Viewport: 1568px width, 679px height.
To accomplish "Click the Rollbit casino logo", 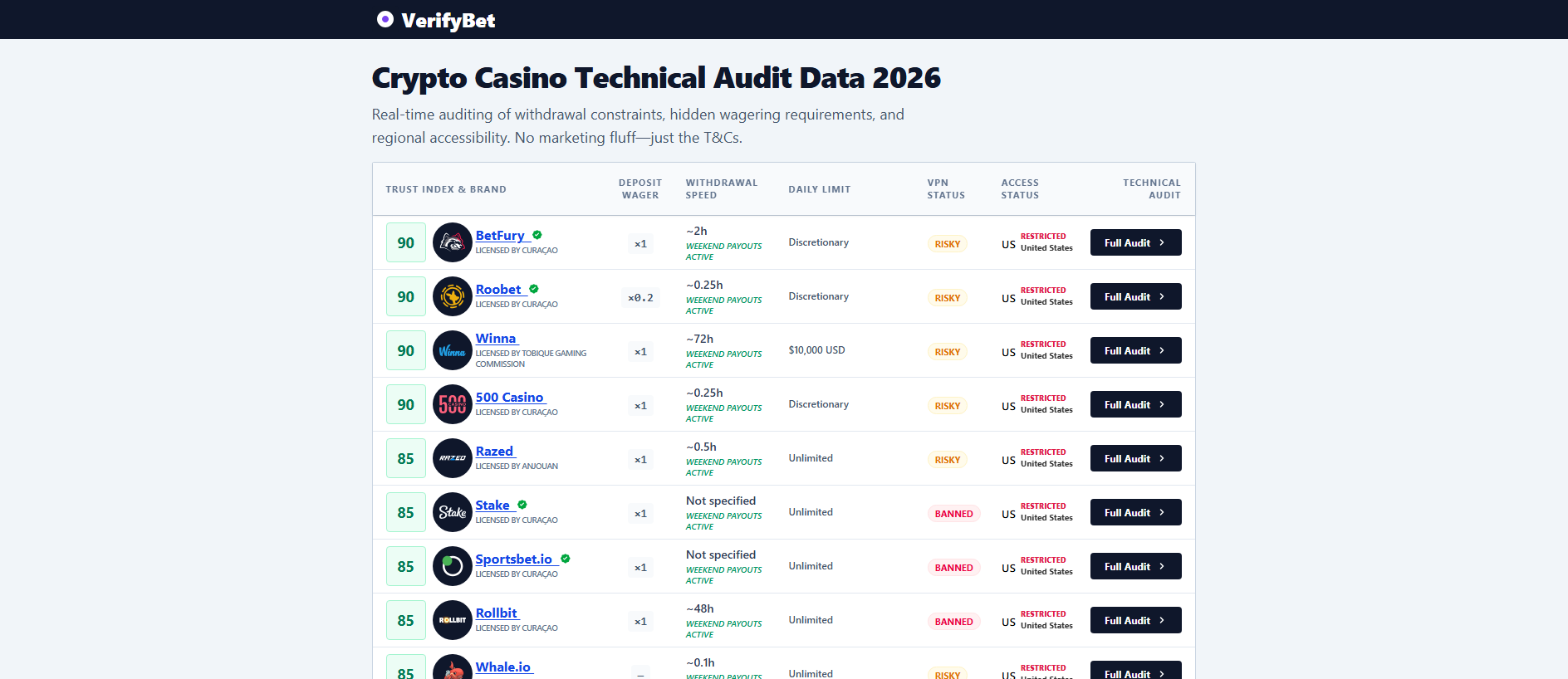I will point(453,620).
